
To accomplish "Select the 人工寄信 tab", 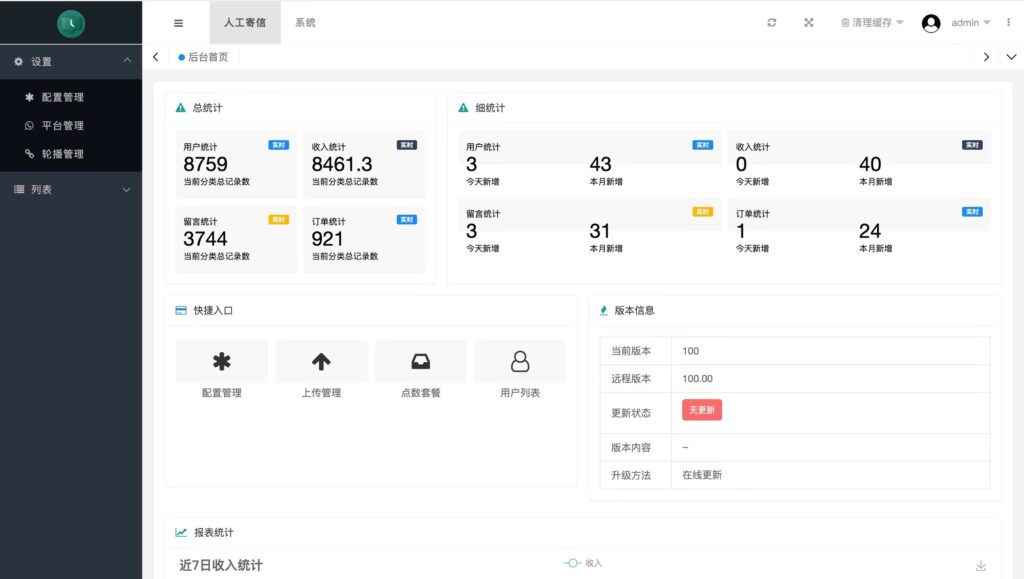I will (x=246, y=22).
